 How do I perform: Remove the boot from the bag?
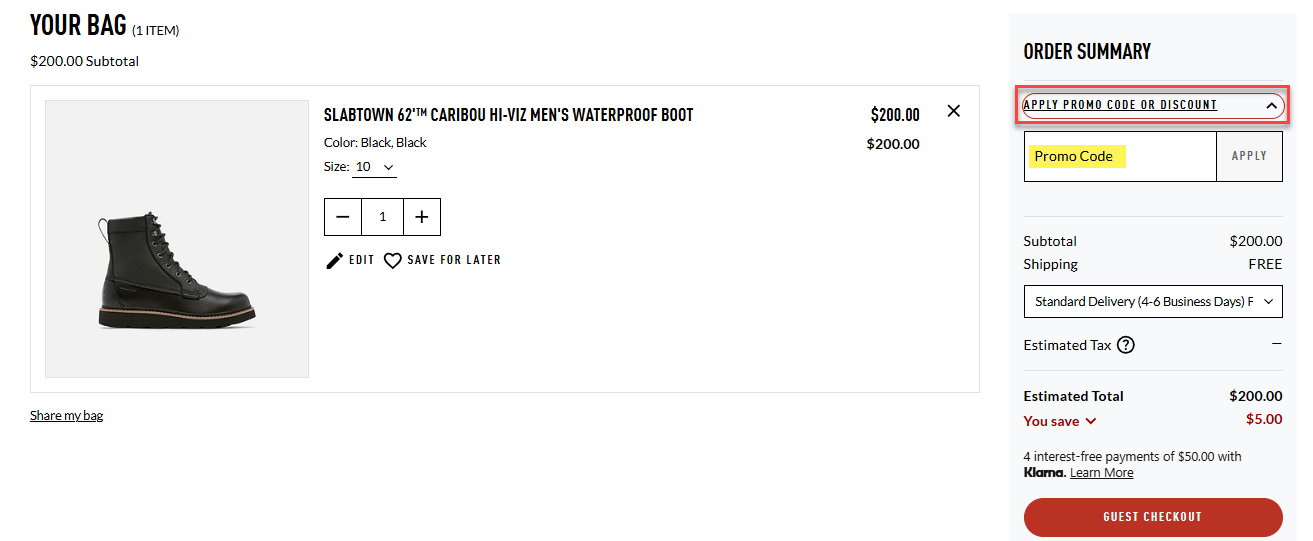coord(953,111)
